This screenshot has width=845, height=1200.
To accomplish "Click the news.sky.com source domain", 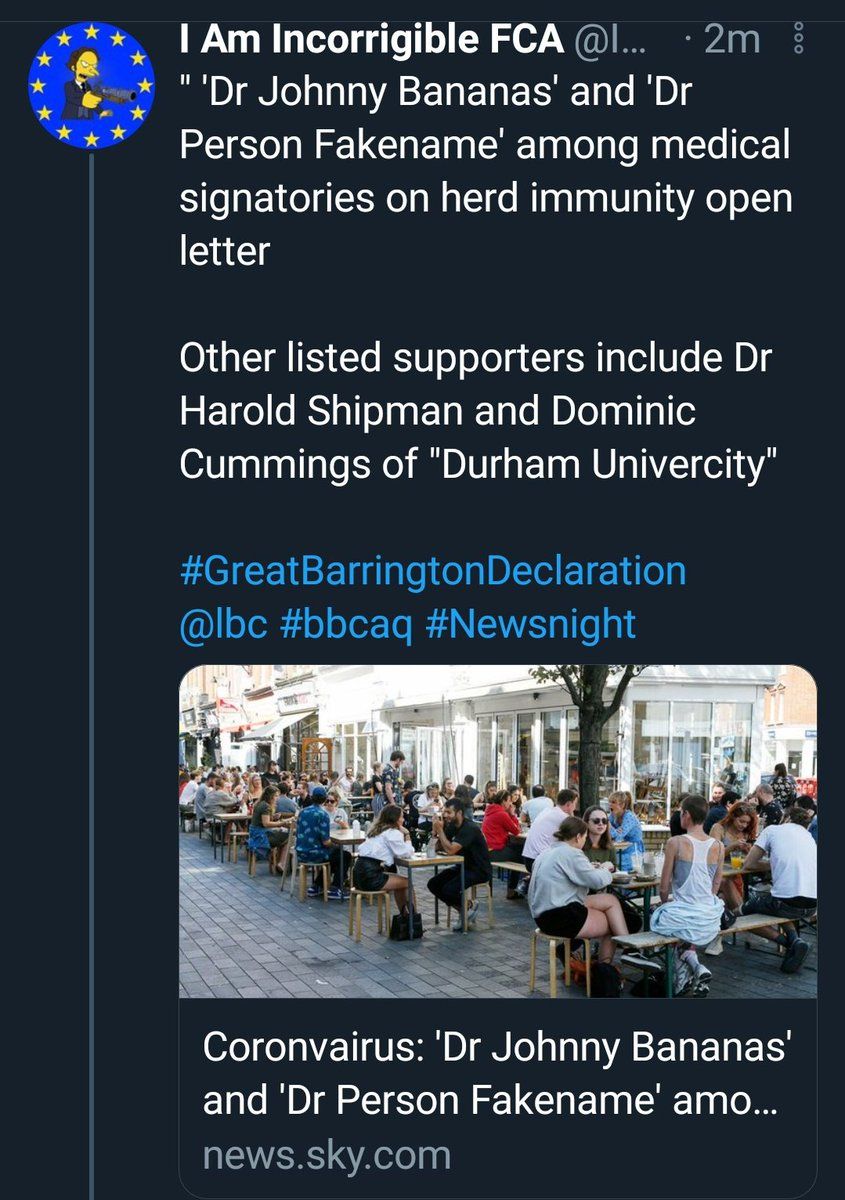I will coord(326,1155).
